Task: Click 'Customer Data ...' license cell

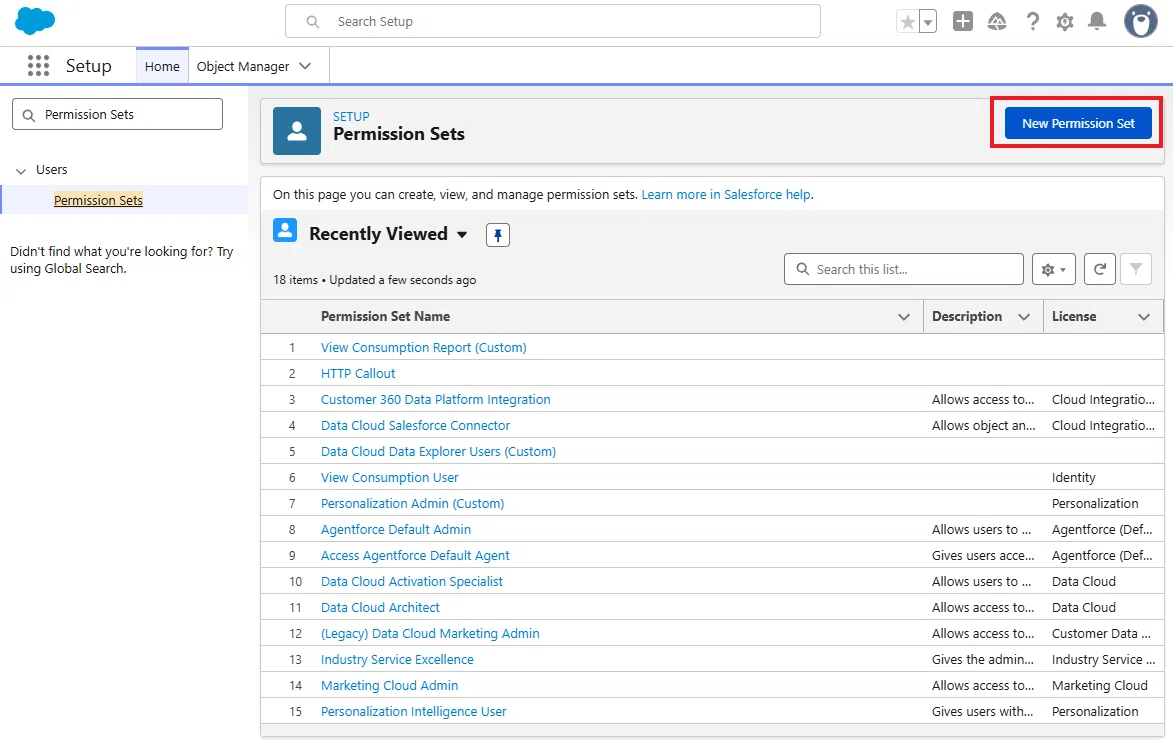Action: coord(1101,634)
